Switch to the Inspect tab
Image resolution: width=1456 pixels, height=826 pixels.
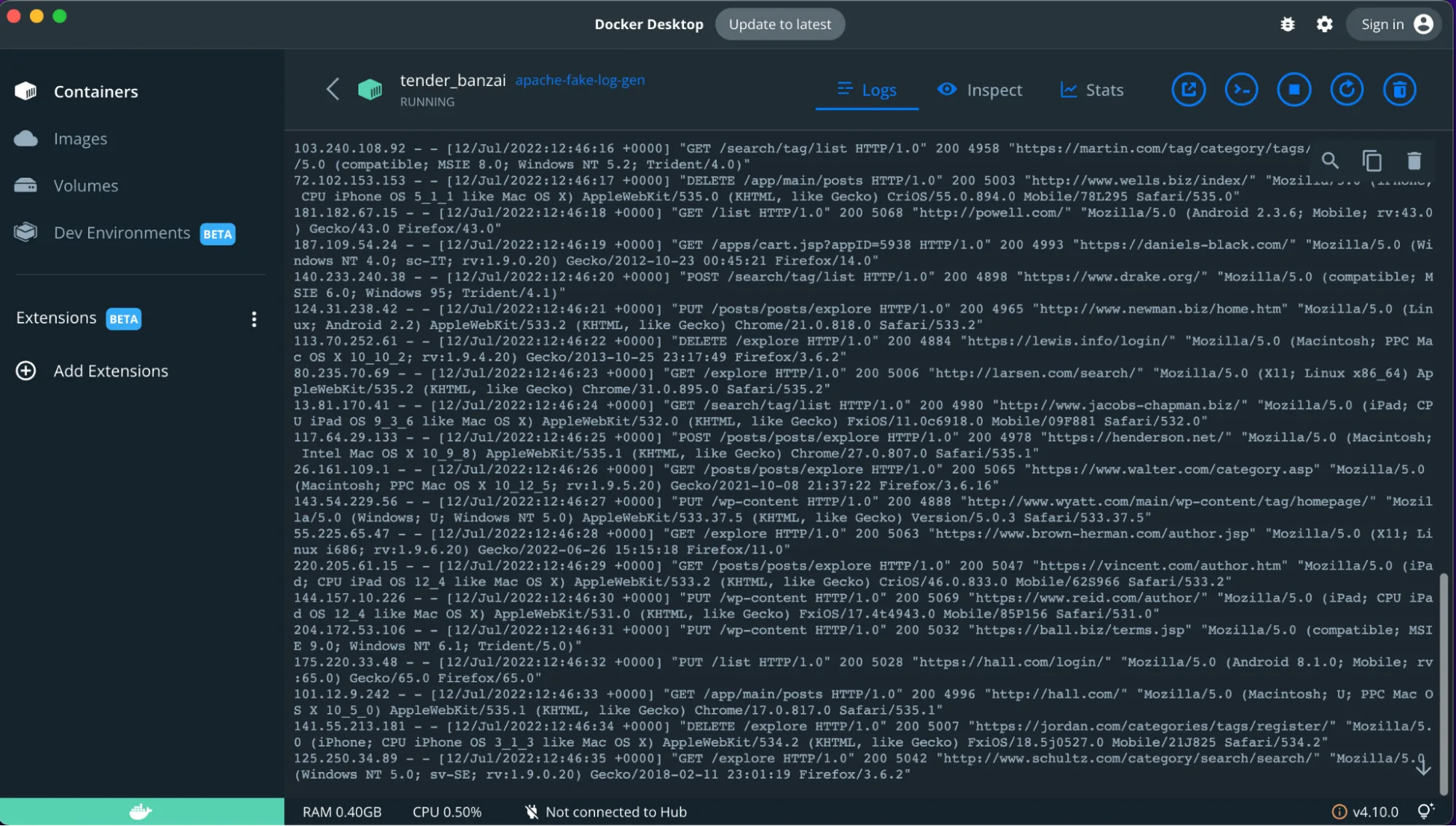click(980, 90)
